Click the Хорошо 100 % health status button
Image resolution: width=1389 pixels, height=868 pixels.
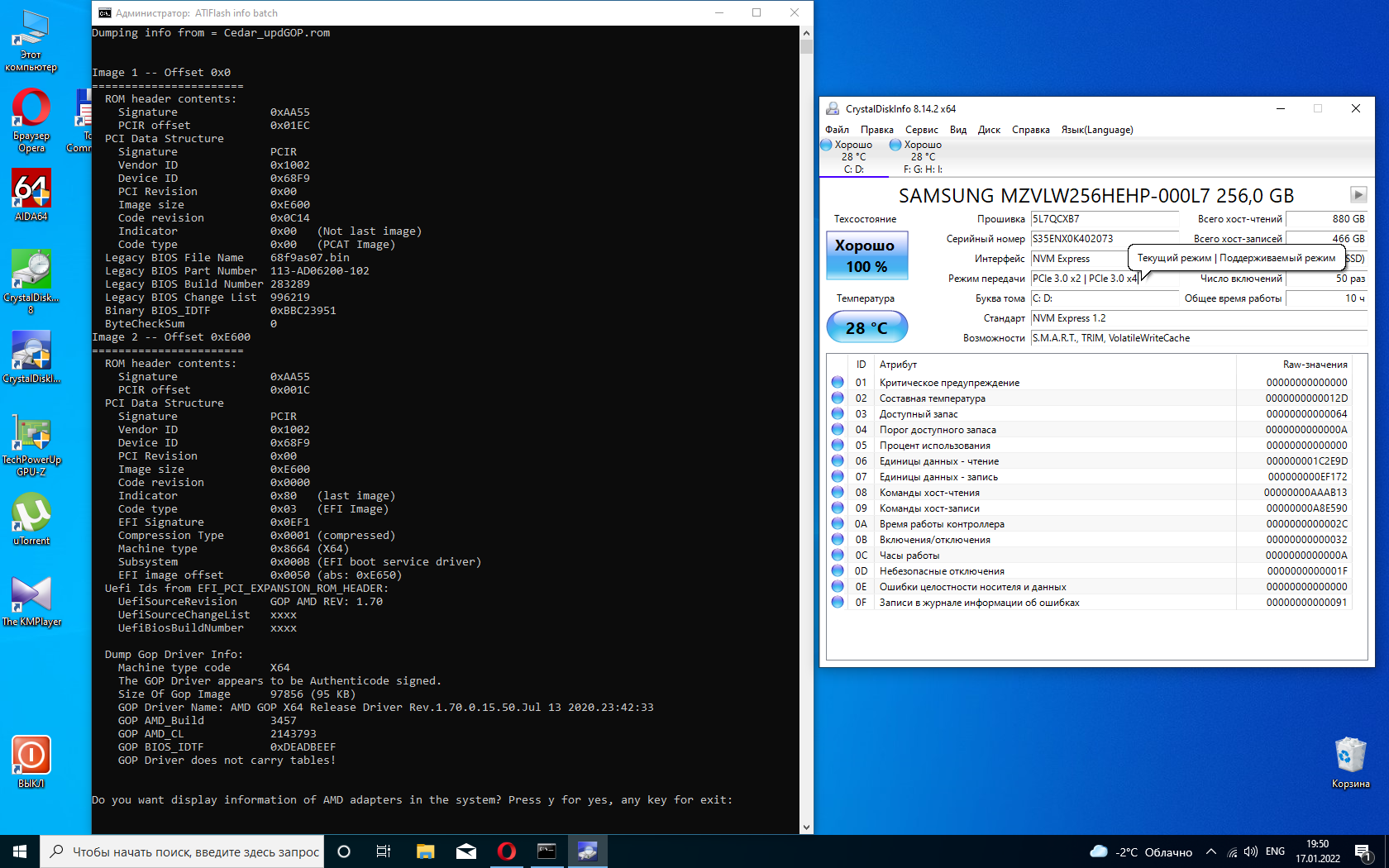866,255
